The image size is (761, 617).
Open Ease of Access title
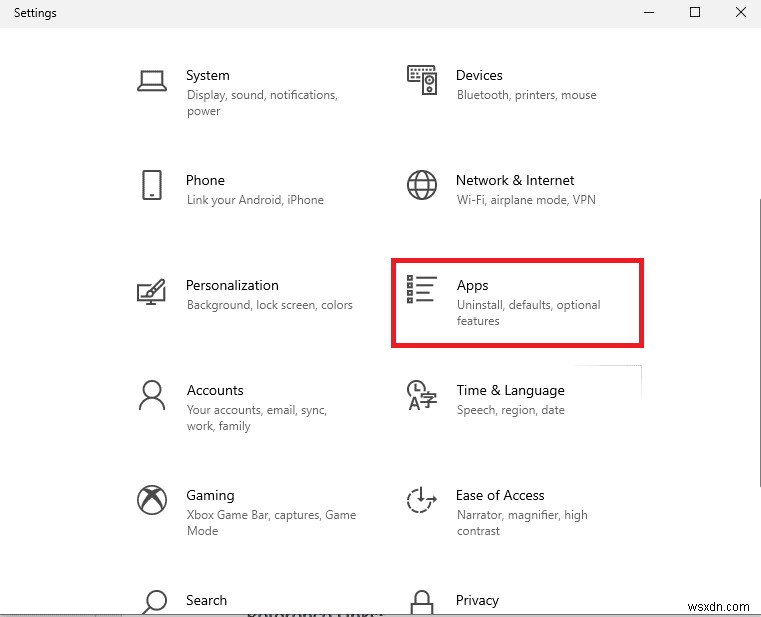pos(500,495)
